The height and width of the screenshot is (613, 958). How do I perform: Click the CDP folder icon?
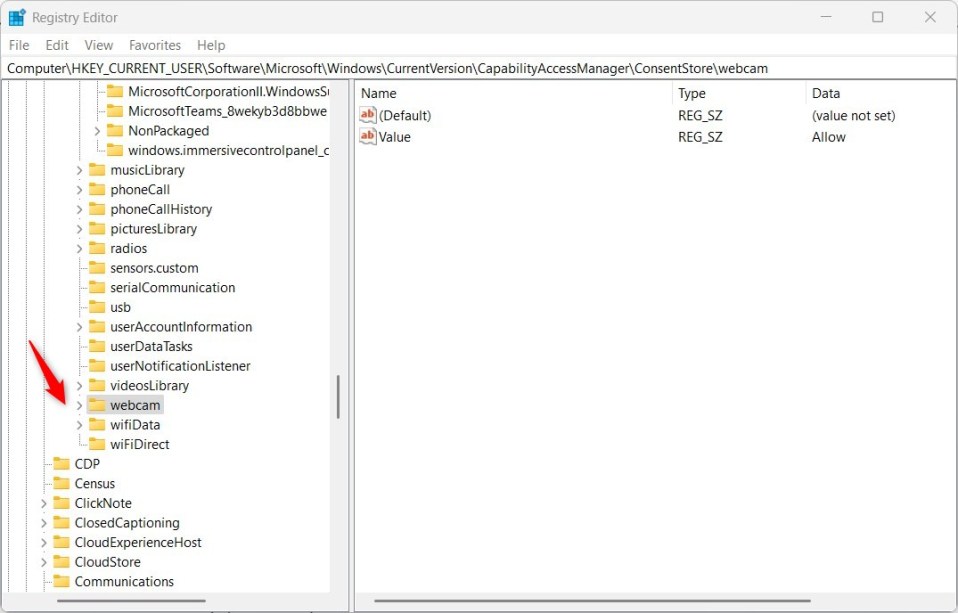tap(61, 464)
